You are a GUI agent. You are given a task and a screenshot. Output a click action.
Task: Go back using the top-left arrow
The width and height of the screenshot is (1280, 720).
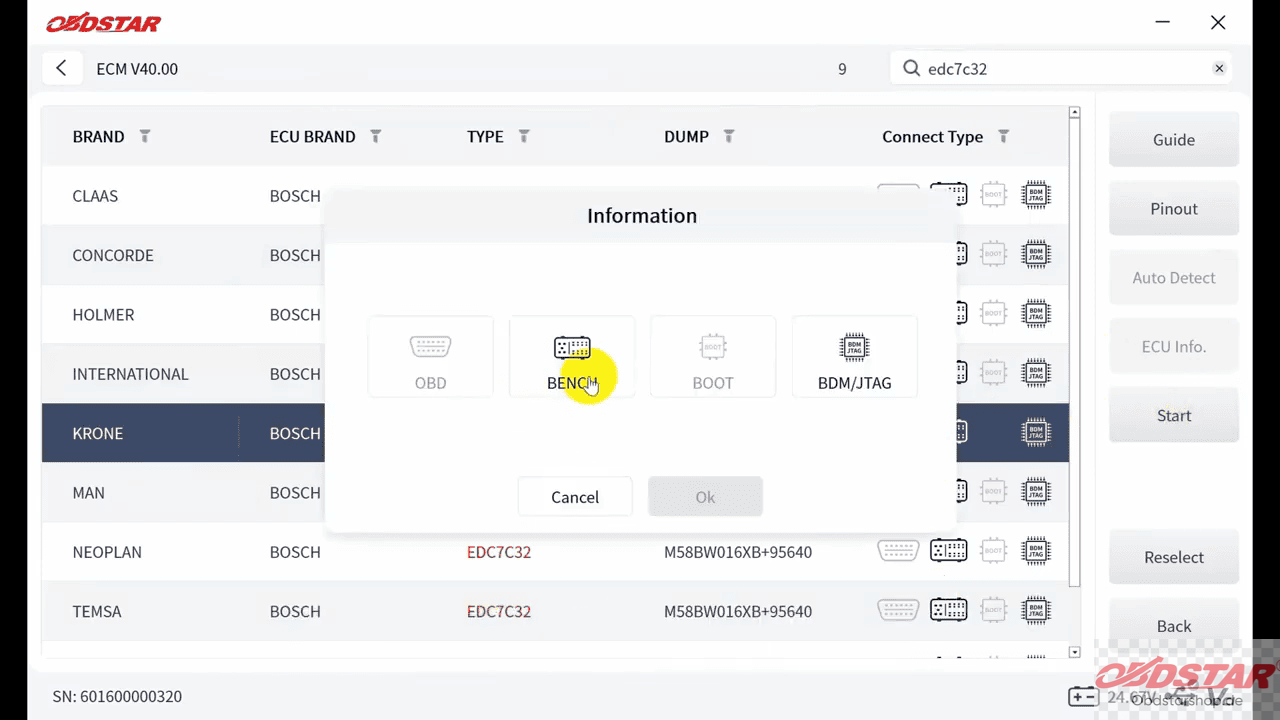click(62, 68)
